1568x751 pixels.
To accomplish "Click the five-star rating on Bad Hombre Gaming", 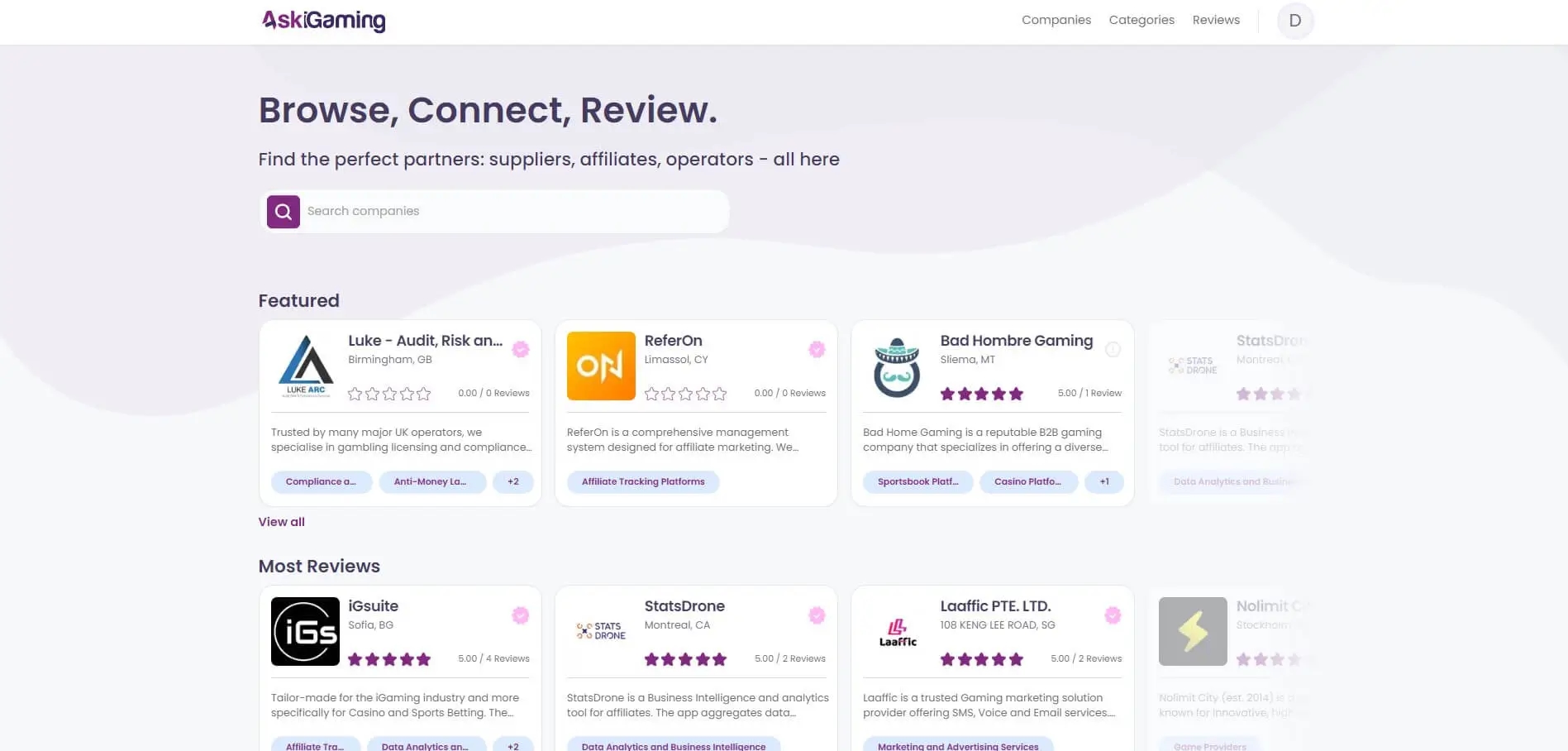I will point(981,394).
